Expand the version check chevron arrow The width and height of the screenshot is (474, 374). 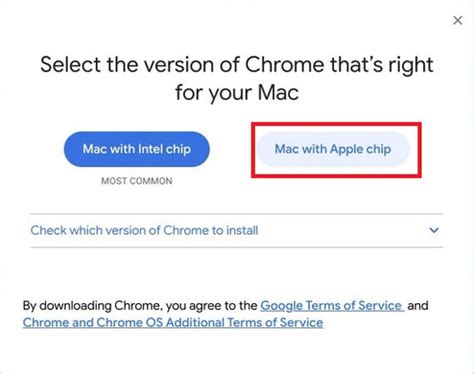coord(434,230)
